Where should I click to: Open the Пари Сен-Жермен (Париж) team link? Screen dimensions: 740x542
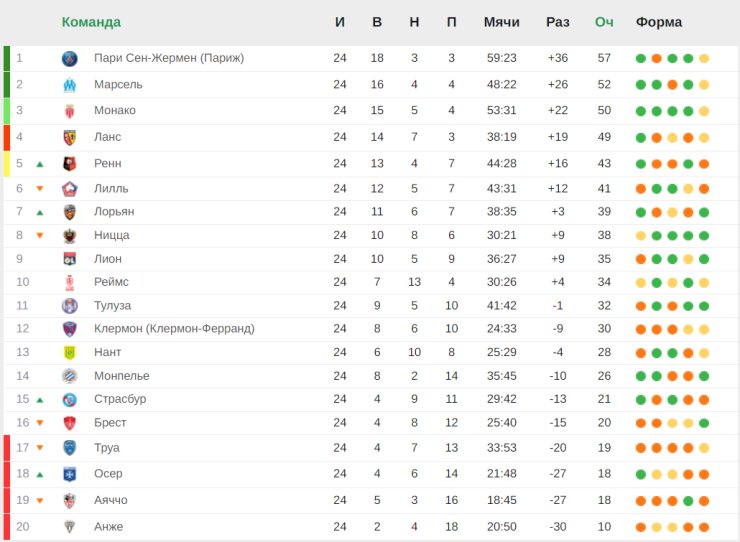pyautogui.click(x=169, y=58)
